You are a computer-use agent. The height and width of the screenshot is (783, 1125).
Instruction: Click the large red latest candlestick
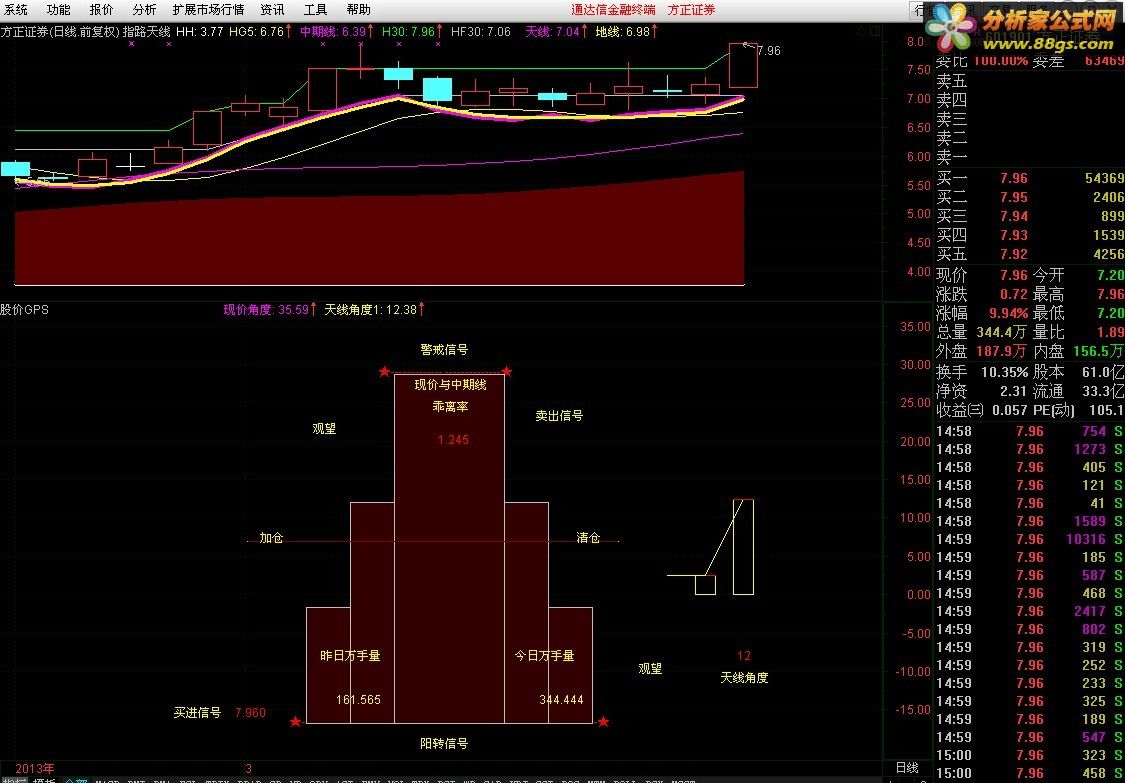click(743, 65)
